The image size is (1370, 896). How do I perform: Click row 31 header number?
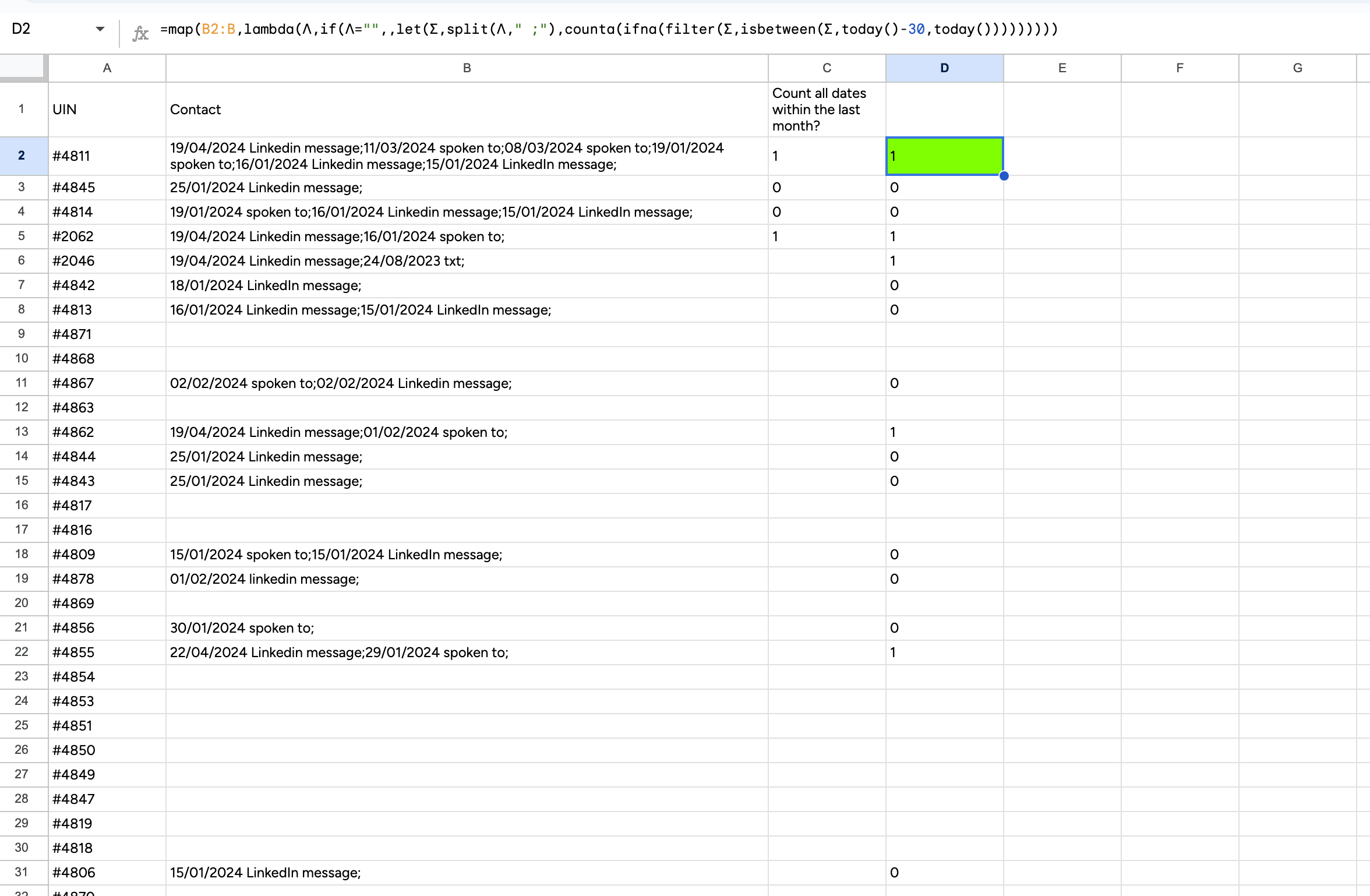22,872
